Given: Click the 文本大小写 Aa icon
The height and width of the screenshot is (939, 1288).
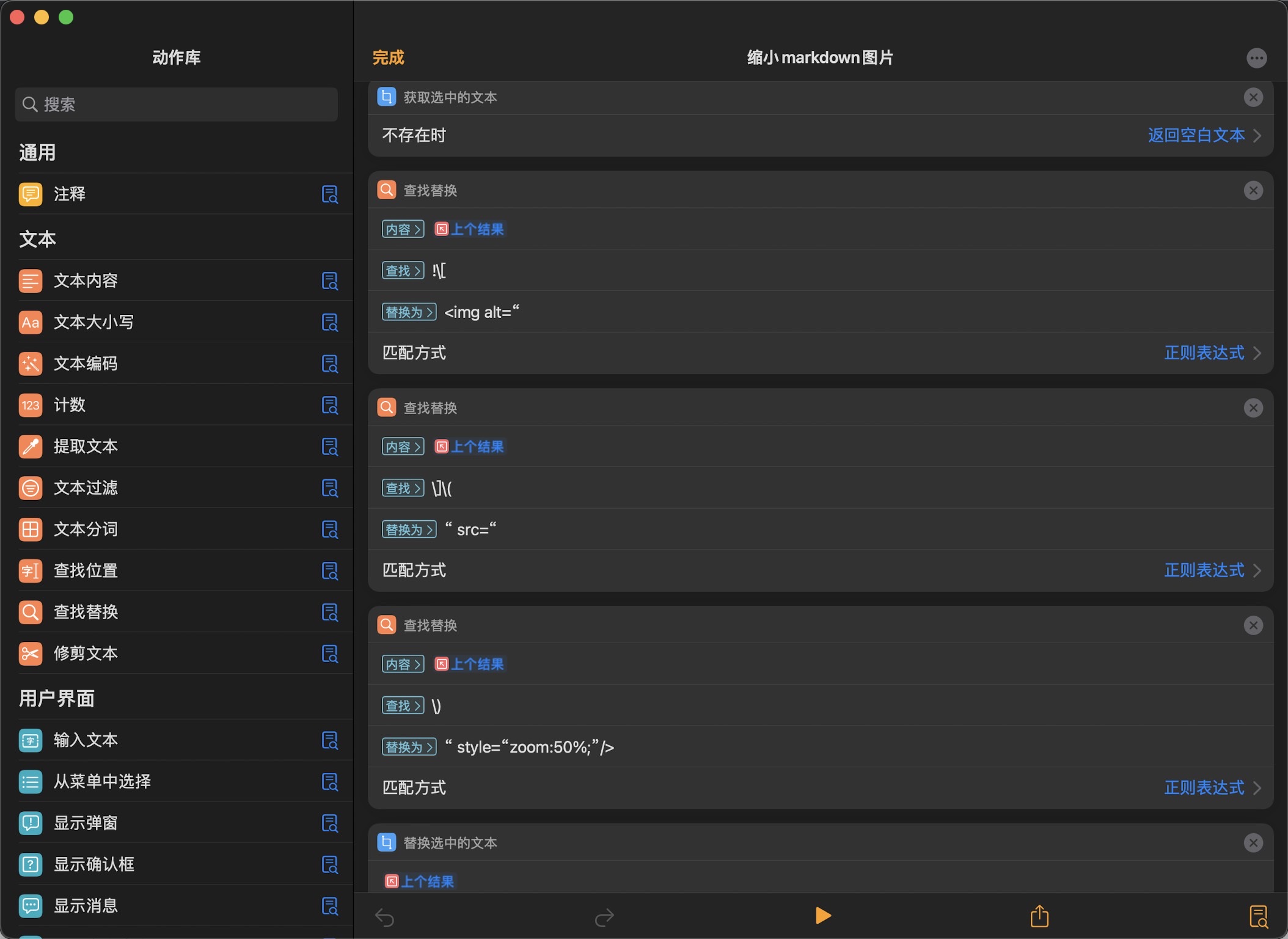Looking at the screenshot, I should (x=31, y=322).
